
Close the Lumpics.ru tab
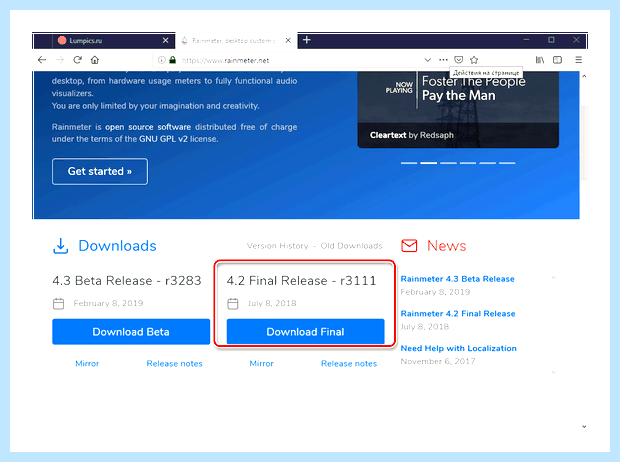[166, 40]
